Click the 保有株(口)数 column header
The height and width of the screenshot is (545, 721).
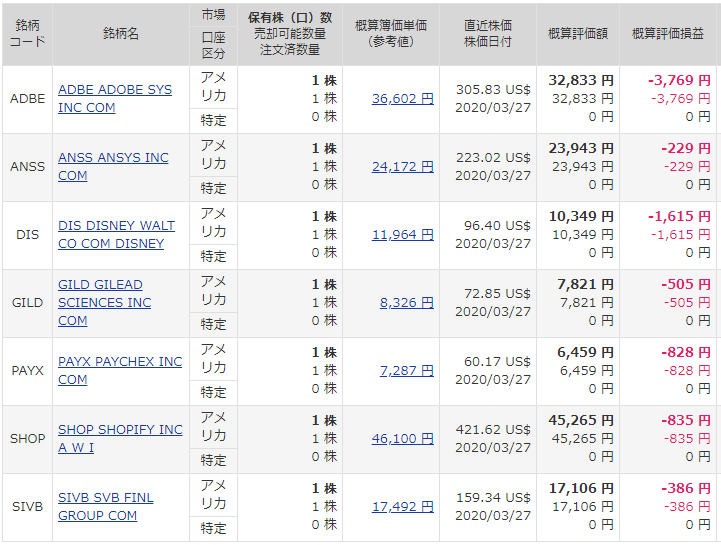[290, 33]
